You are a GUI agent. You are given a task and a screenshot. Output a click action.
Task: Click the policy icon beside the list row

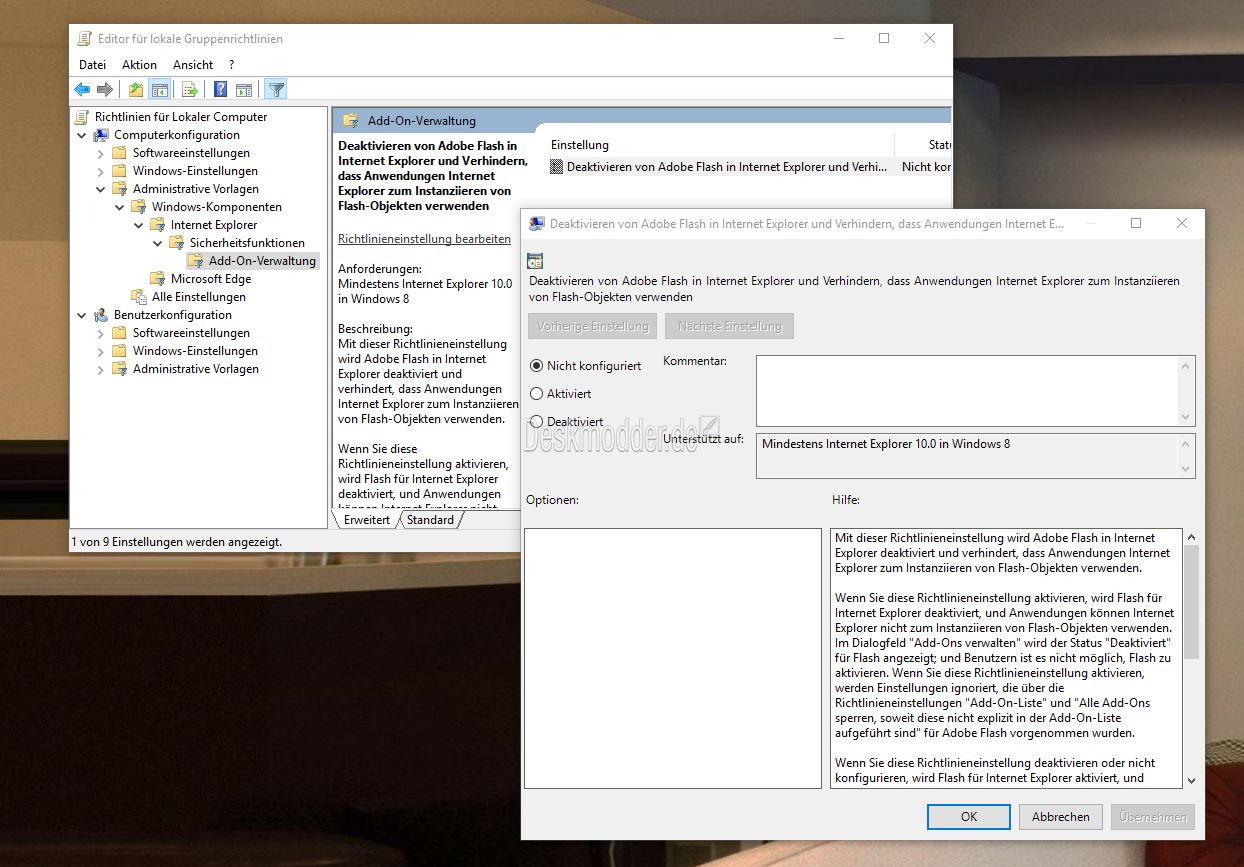557,167
